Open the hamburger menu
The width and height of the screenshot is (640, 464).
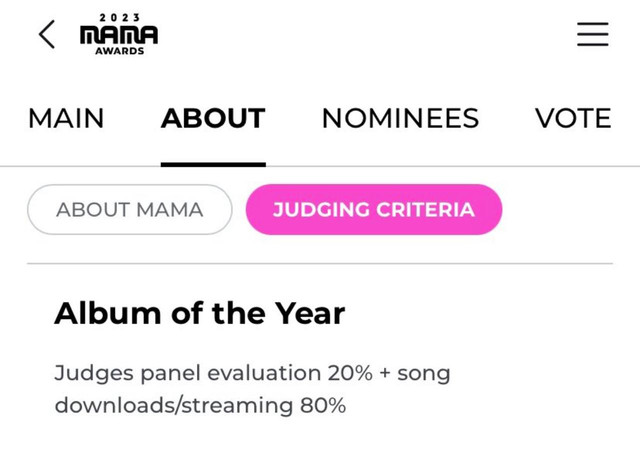tap(592, 34)
